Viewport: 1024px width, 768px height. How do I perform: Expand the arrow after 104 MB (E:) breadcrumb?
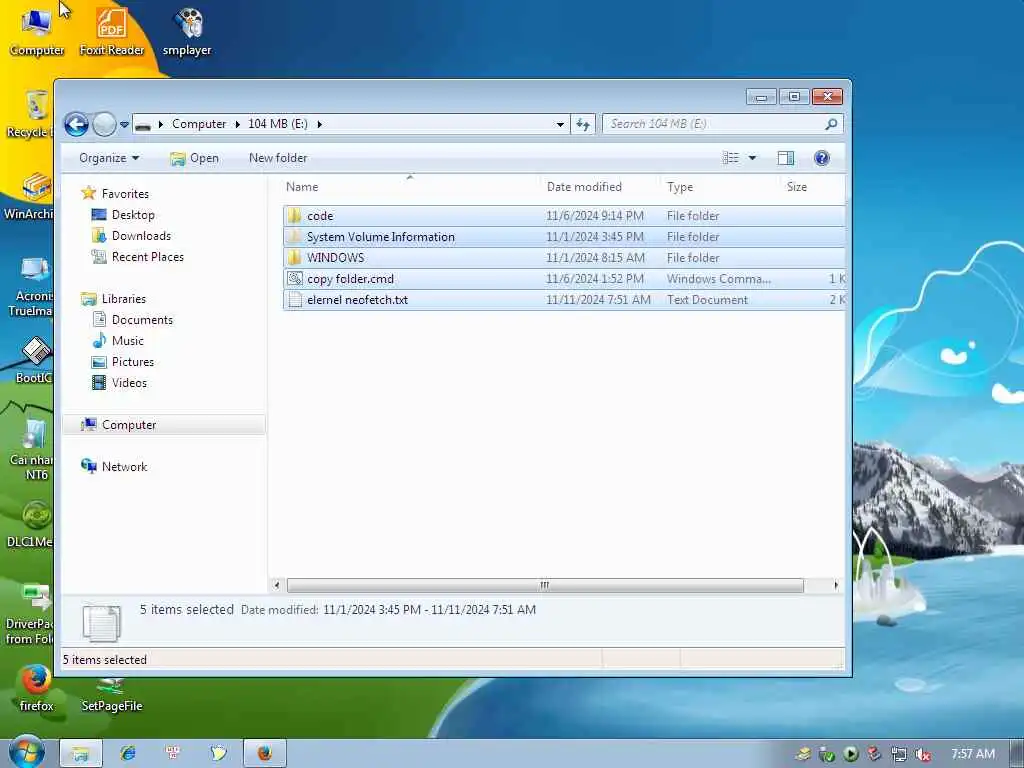pyautogui.click(x=319, y=124)
